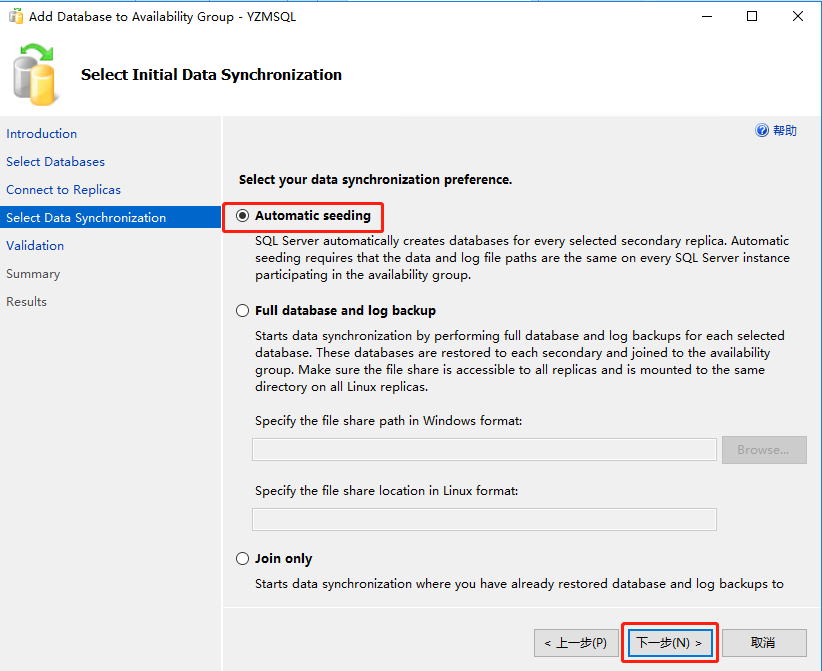Click the Select Initial Data Synchronization heading
Viewport: 822px width, 671px height.
coord(211,75)
